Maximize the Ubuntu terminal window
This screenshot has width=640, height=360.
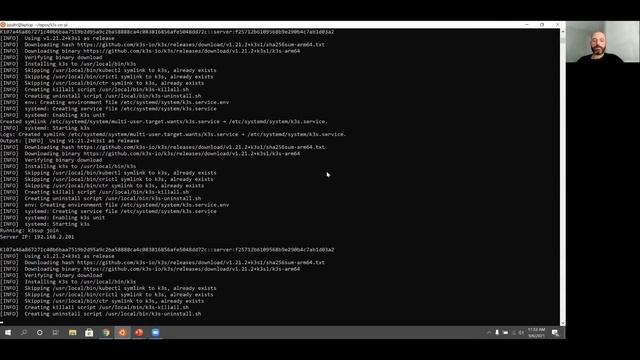pyautogui.click(x=542, y=25)
